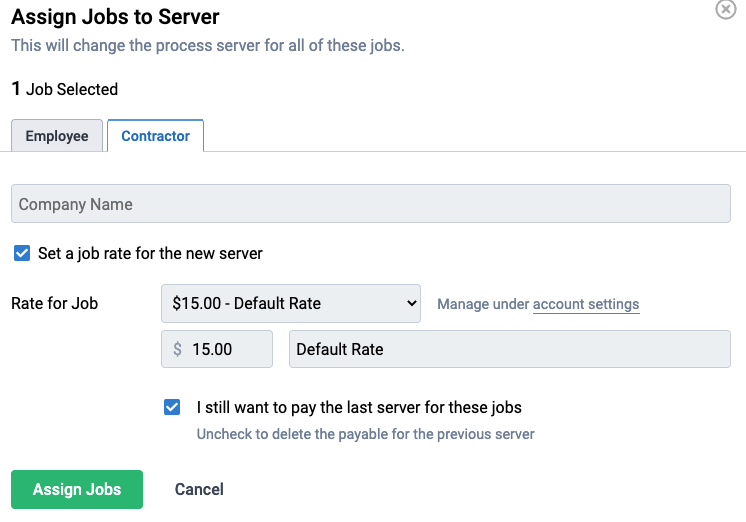Click the dollar sign in the amount field
Viewport: 746px width, 522px height.
point(177,349)
